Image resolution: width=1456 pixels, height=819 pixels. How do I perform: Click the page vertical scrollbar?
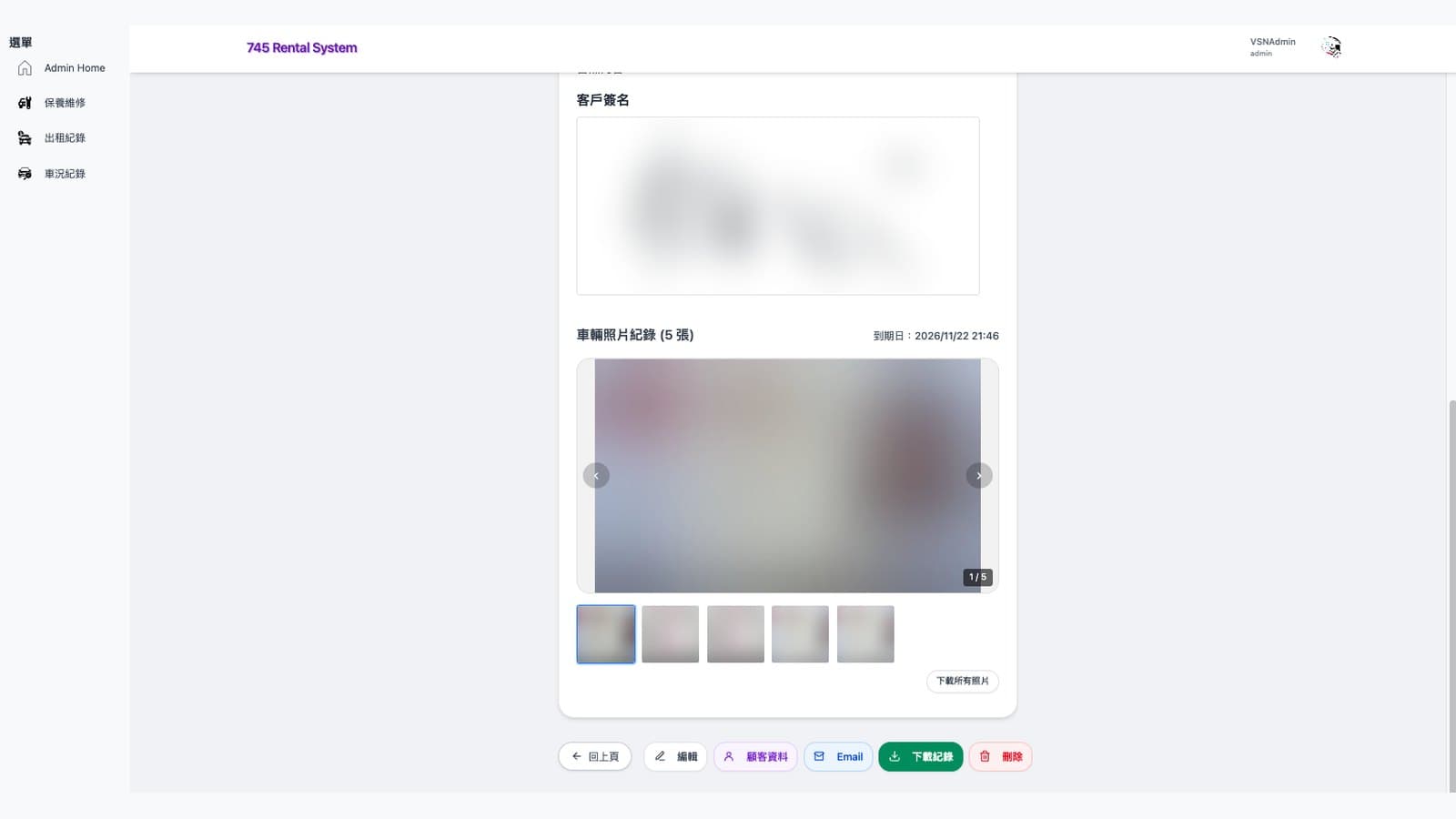pyautogui.click(x=1451, y=596)
